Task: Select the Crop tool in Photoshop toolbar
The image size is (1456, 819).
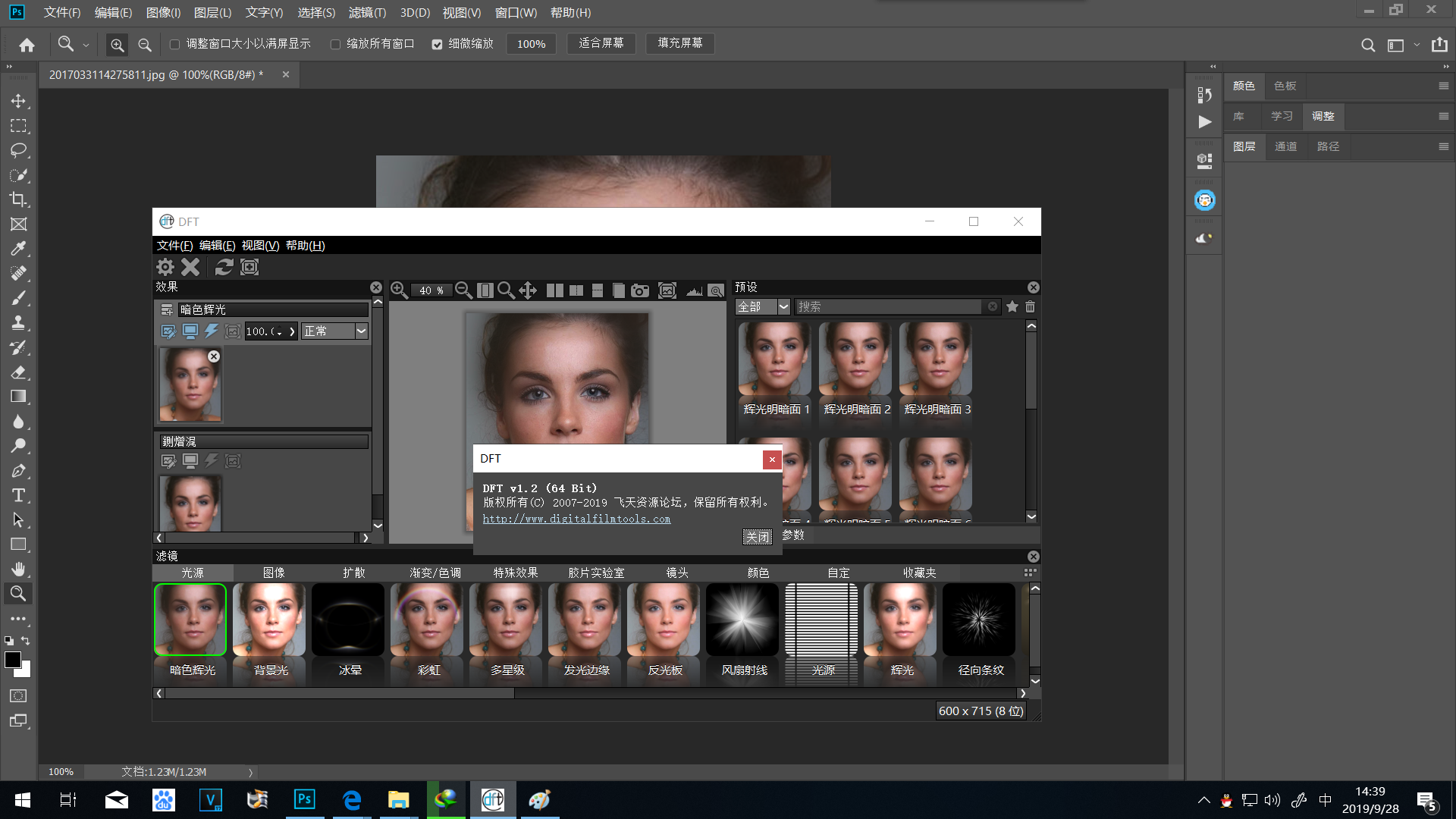Action: pyautogui.click(x=18, y=199)
